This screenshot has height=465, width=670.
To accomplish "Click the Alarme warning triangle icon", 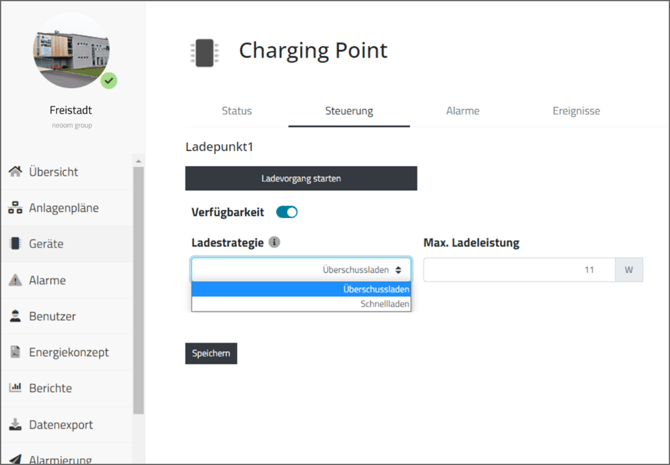I will [x=15, y=280].
